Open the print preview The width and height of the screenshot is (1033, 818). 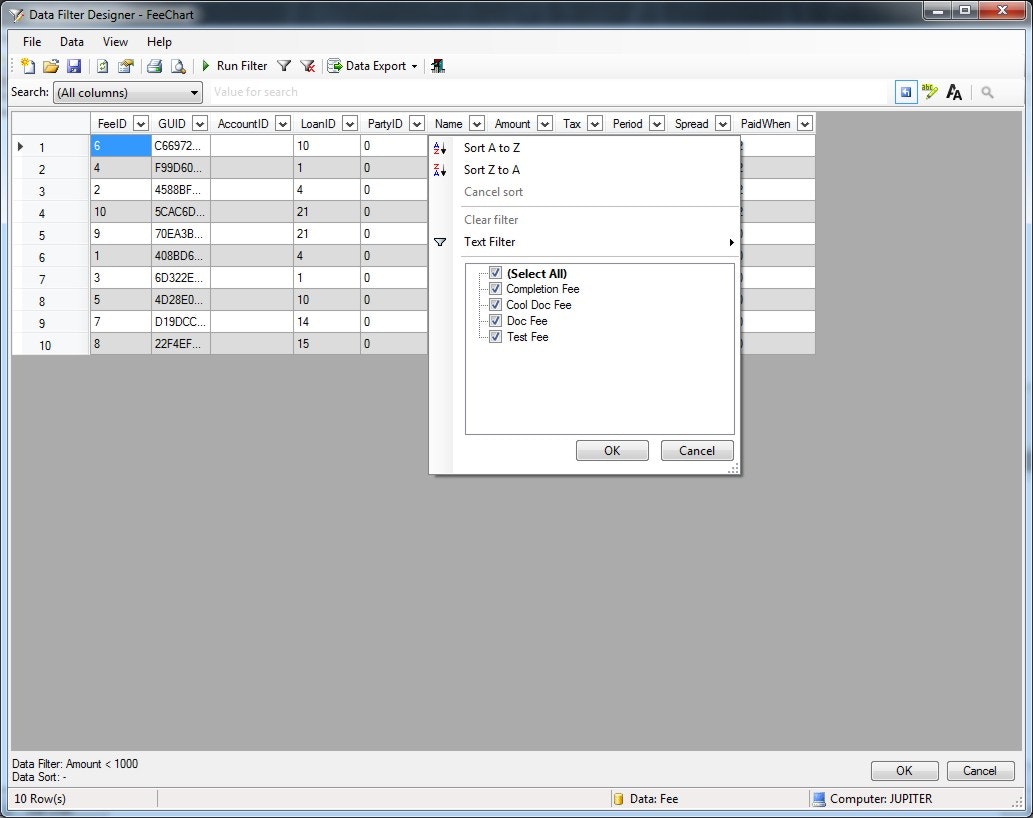(177, 66)
